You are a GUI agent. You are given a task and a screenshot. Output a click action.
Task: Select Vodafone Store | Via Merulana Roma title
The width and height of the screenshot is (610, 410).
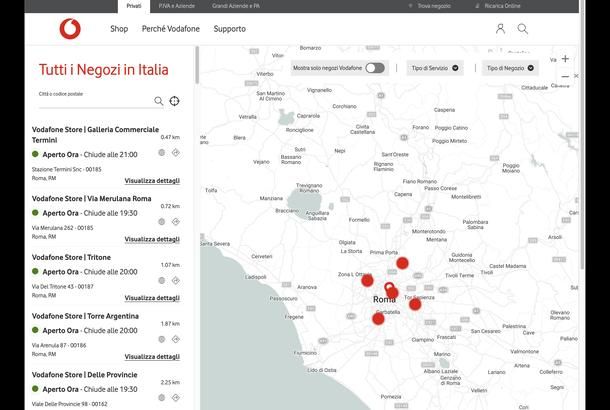coord(91,198)
